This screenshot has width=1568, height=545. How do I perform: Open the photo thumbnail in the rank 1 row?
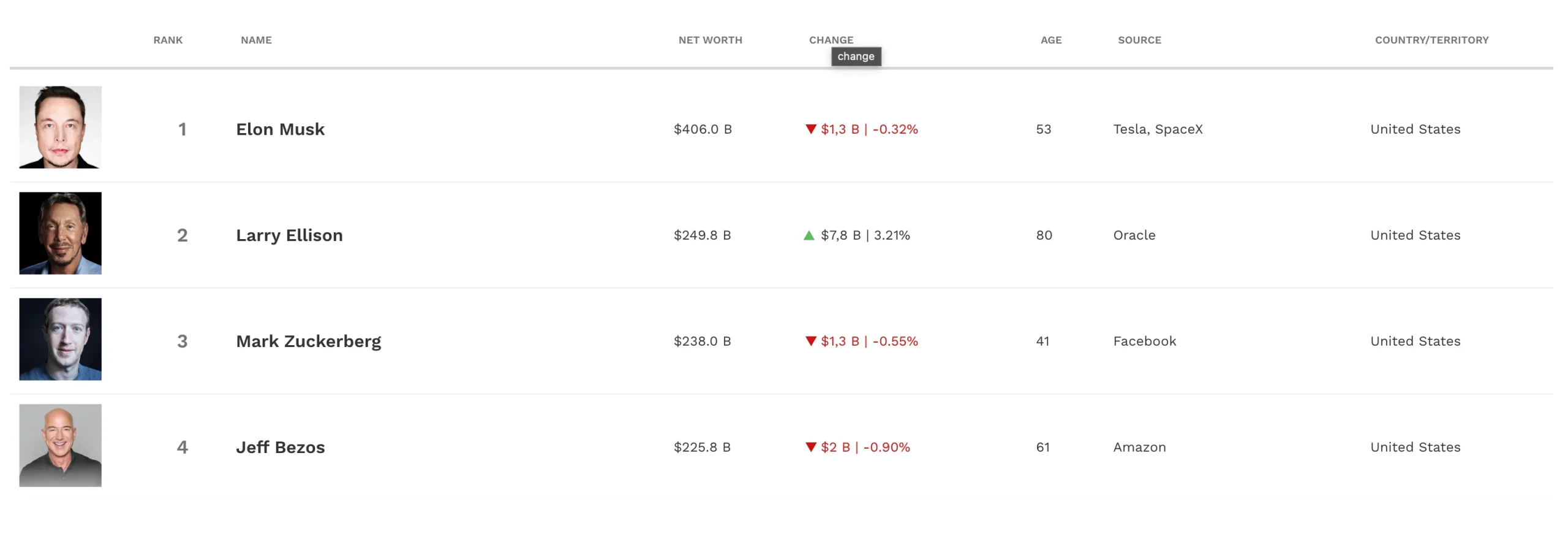(60, 127)
